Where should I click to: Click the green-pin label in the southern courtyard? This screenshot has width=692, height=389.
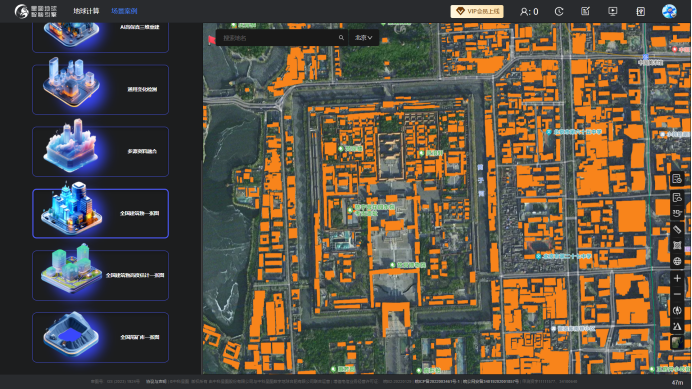coord(408,265)
